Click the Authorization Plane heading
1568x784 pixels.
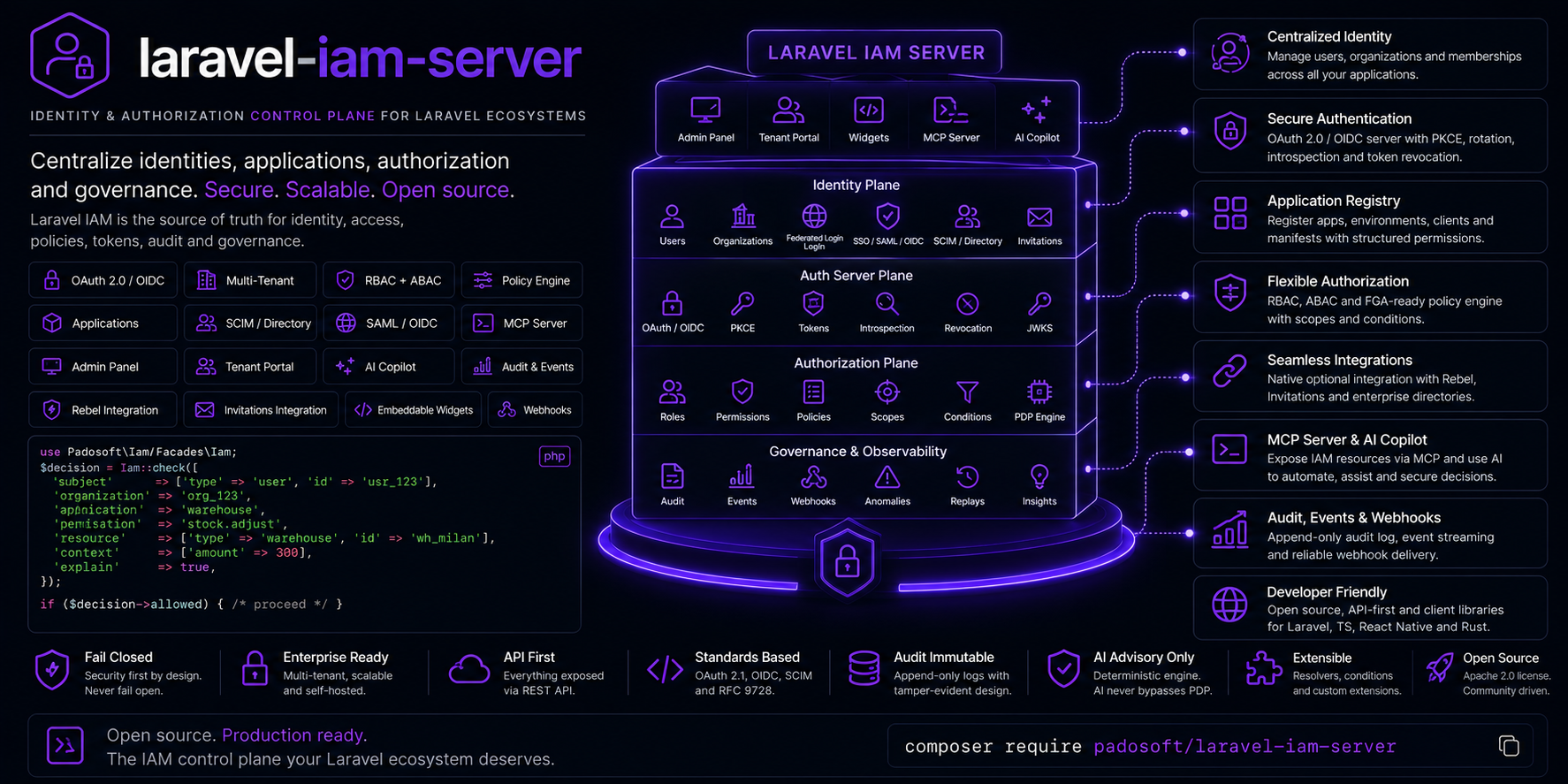(x=856, y=362)
